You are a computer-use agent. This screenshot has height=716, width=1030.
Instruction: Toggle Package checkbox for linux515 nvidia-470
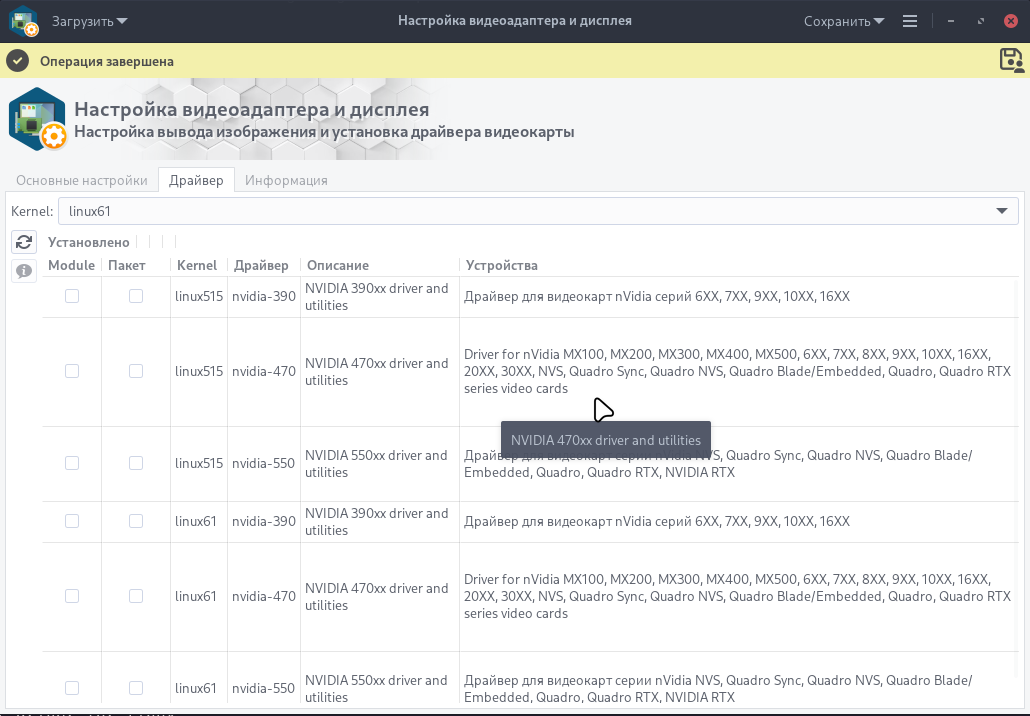pos(136,371)
